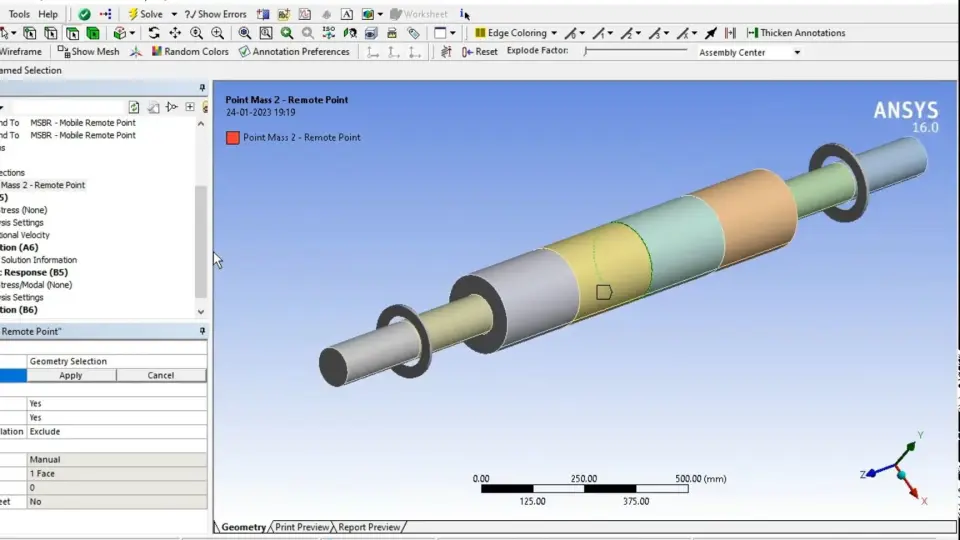This screenshot has height=540, width=960.
Task: Click the '1 Face' value cell
Action: pyautogui.click(x=117, y=474)
